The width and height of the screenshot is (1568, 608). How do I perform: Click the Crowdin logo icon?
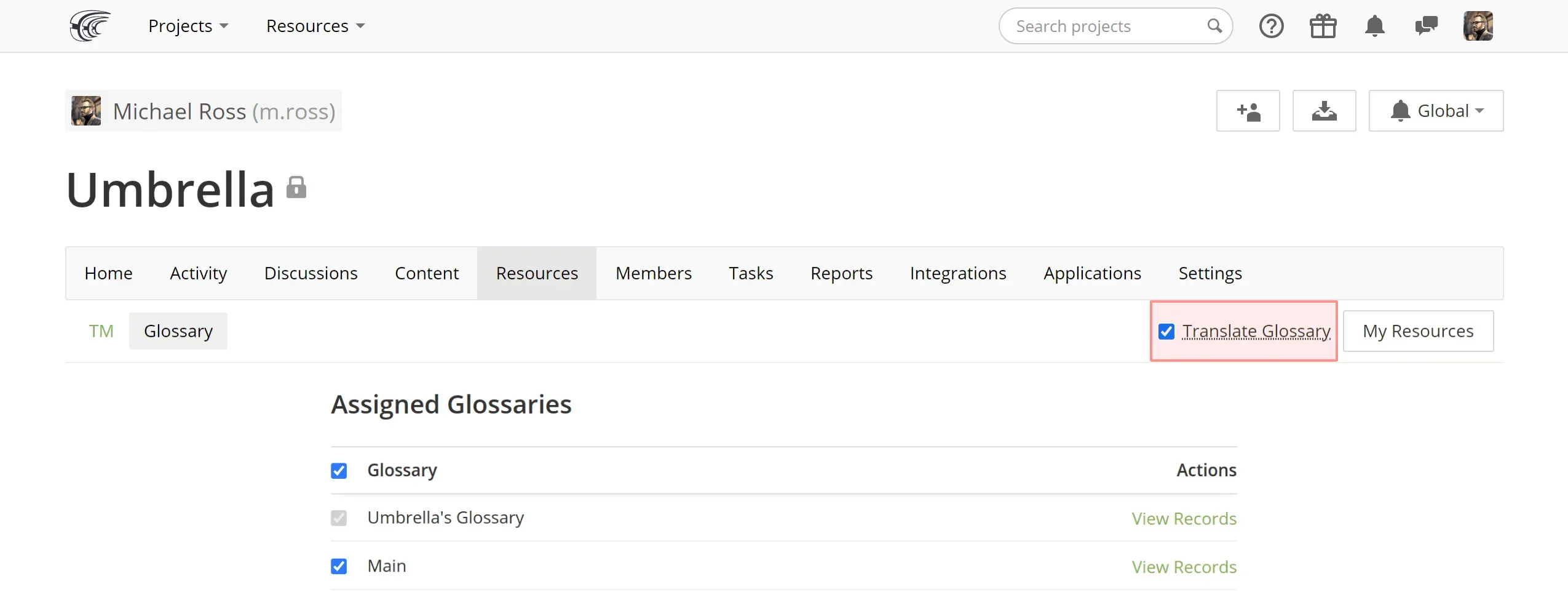(x=90, y=26)
